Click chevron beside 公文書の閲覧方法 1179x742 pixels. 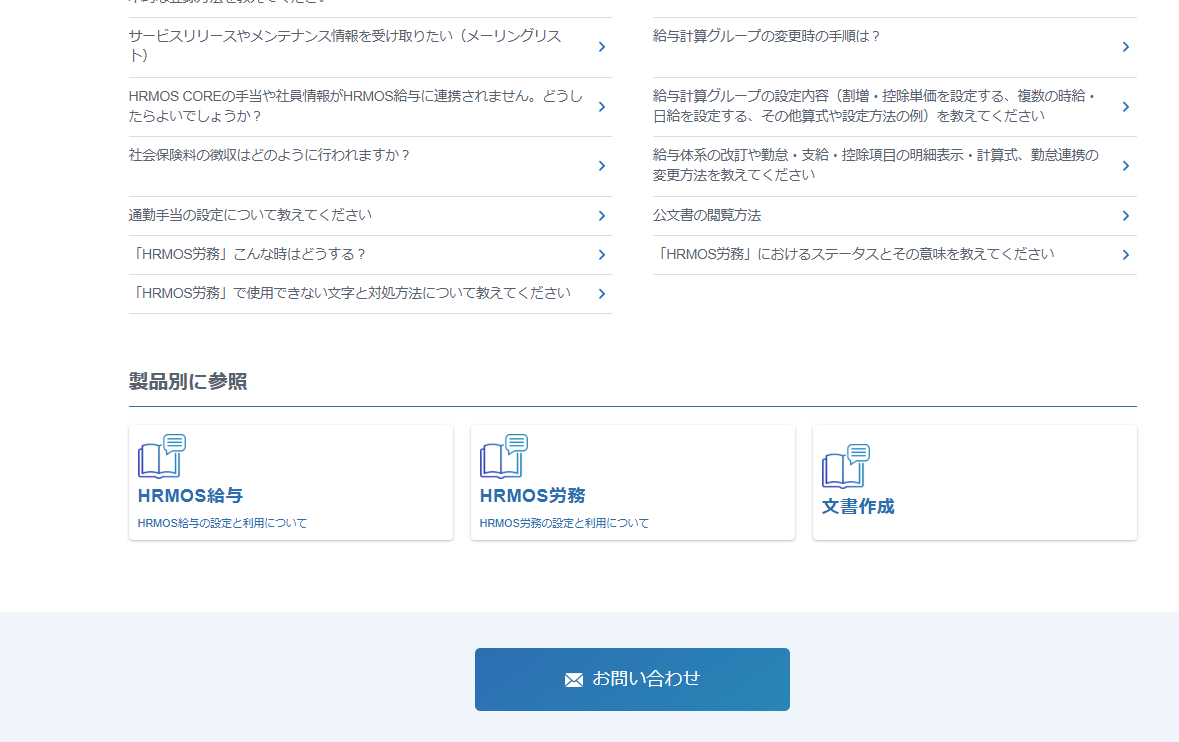(x=1125, y=216)
